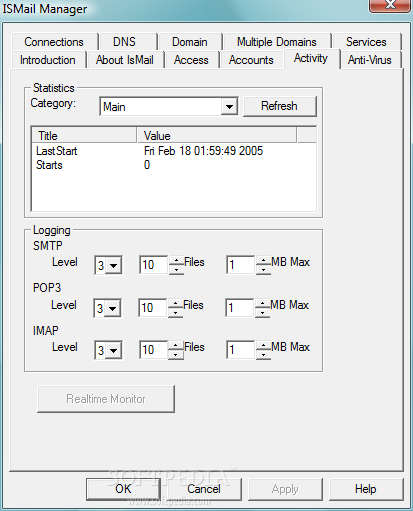Select the LastStart row
The height and width of the screenshot is (511, 413).
coord(173,151)
